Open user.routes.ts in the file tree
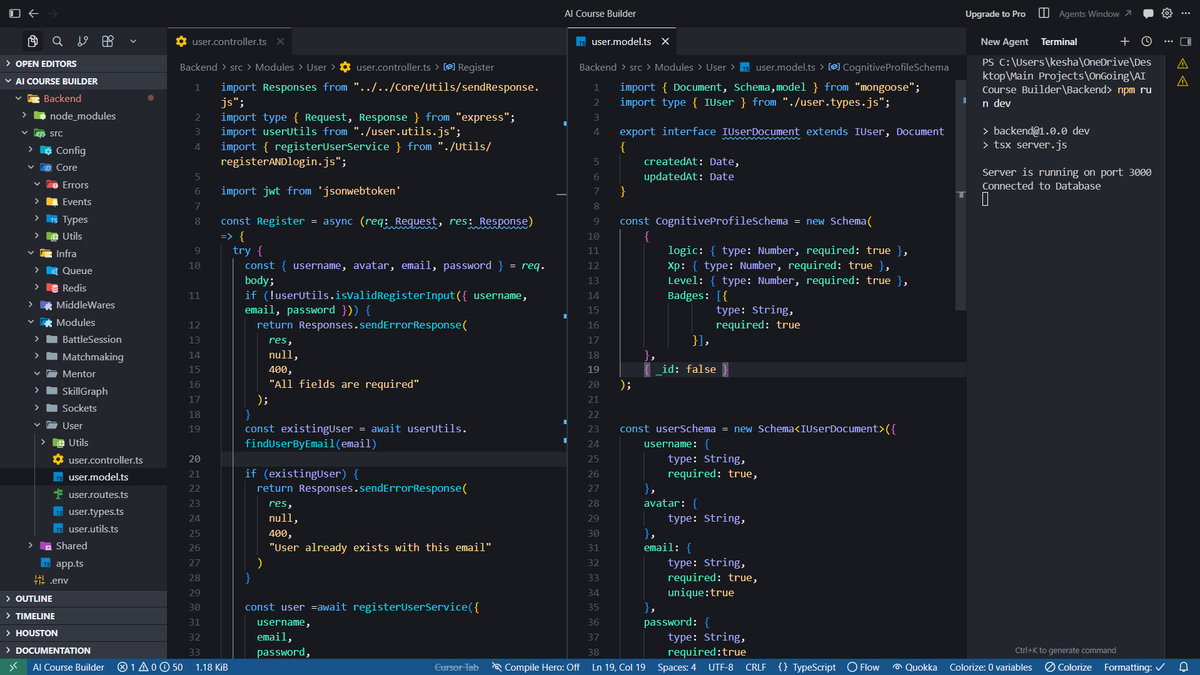The height and width of the screenshot is (675, 1200). point(83,494)
